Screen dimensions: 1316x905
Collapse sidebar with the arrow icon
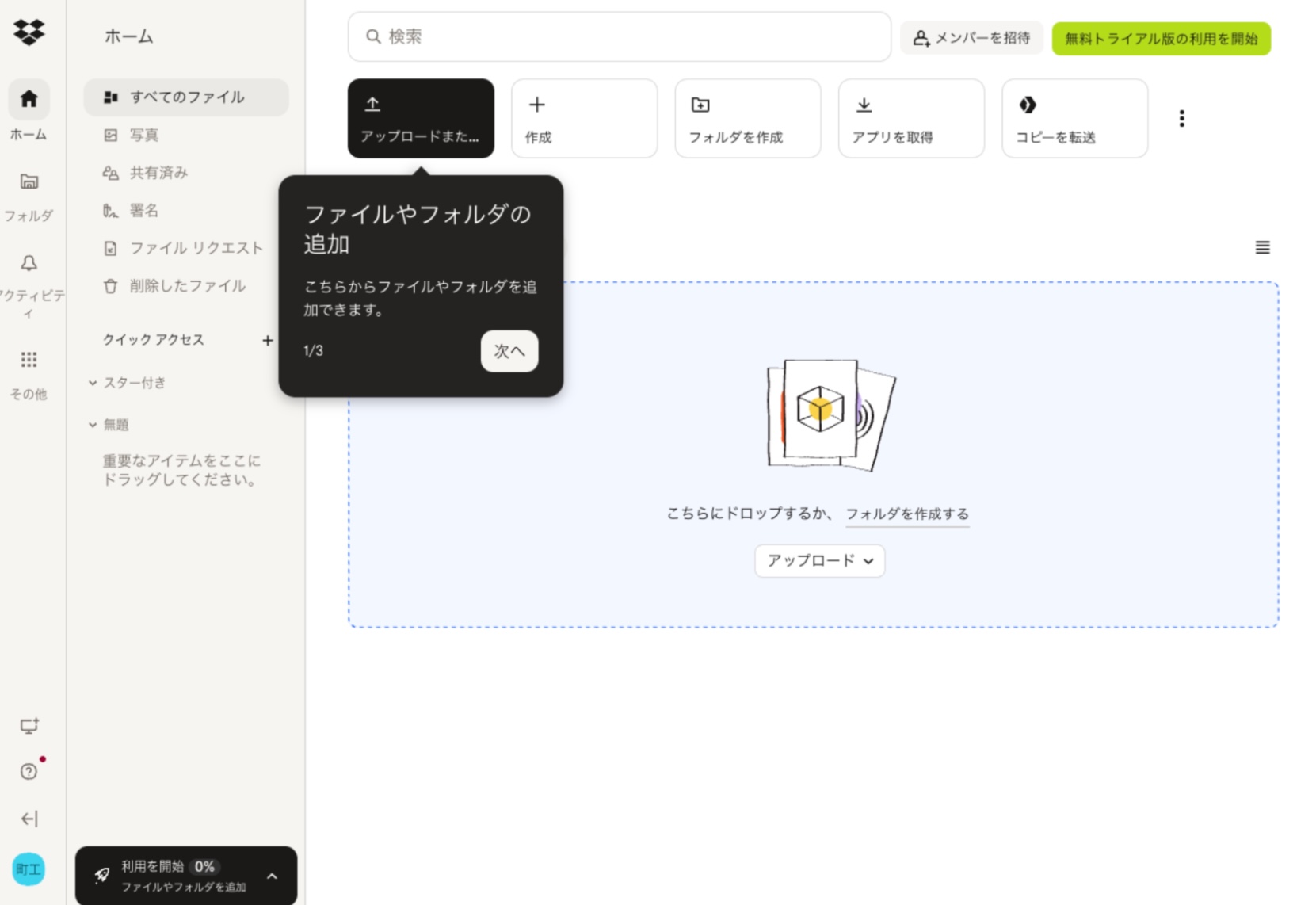tap(29, 819)
